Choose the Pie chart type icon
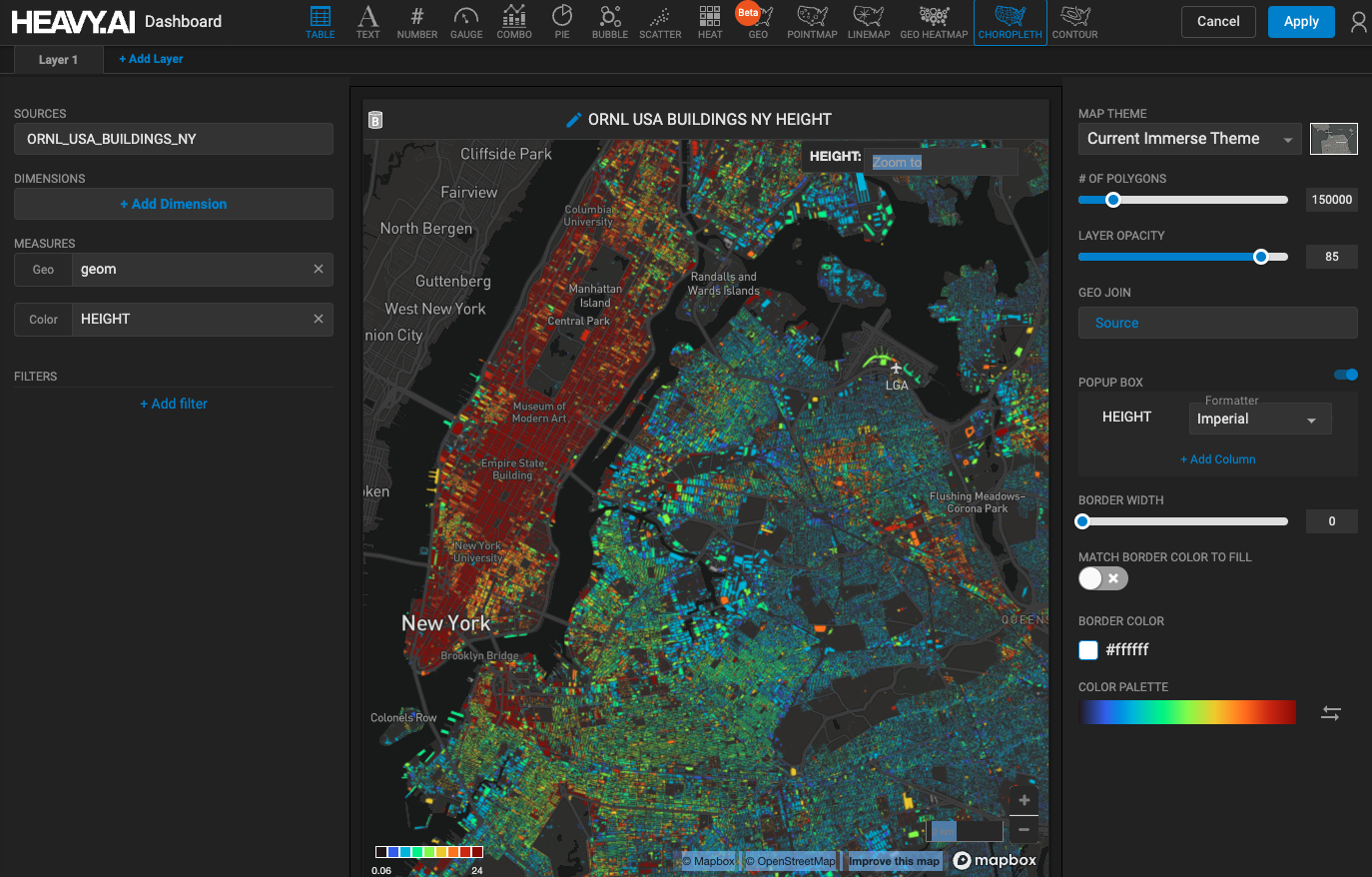 (x=562, y=22)
